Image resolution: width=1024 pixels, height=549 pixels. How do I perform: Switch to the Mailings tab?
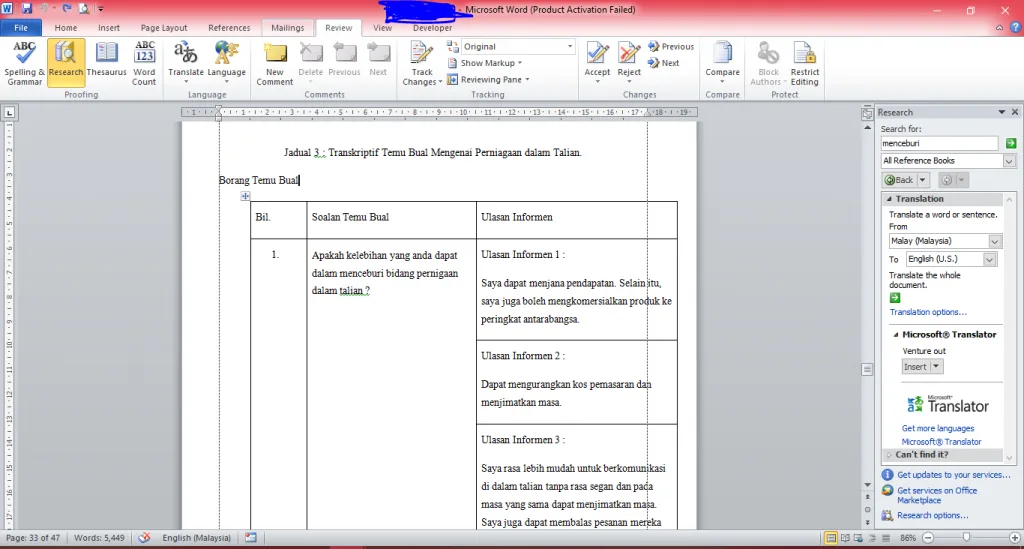(288, 28)
